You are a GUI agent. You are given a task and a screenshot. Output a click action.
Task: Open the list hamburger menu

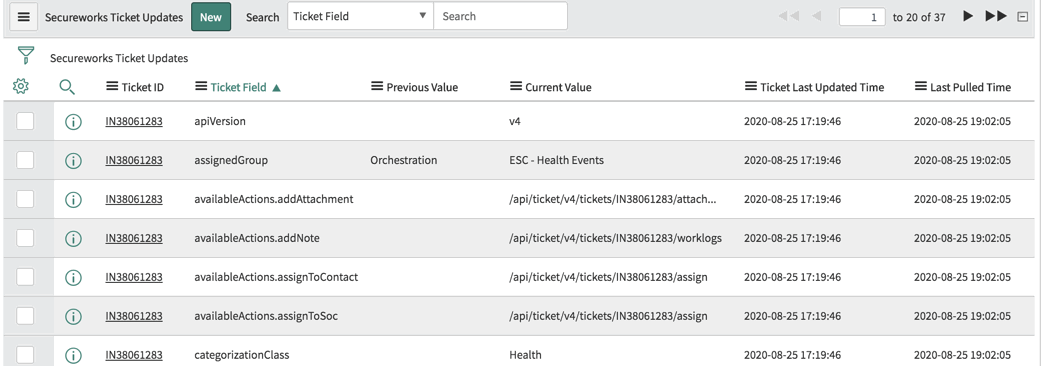[x=23, y=17]
